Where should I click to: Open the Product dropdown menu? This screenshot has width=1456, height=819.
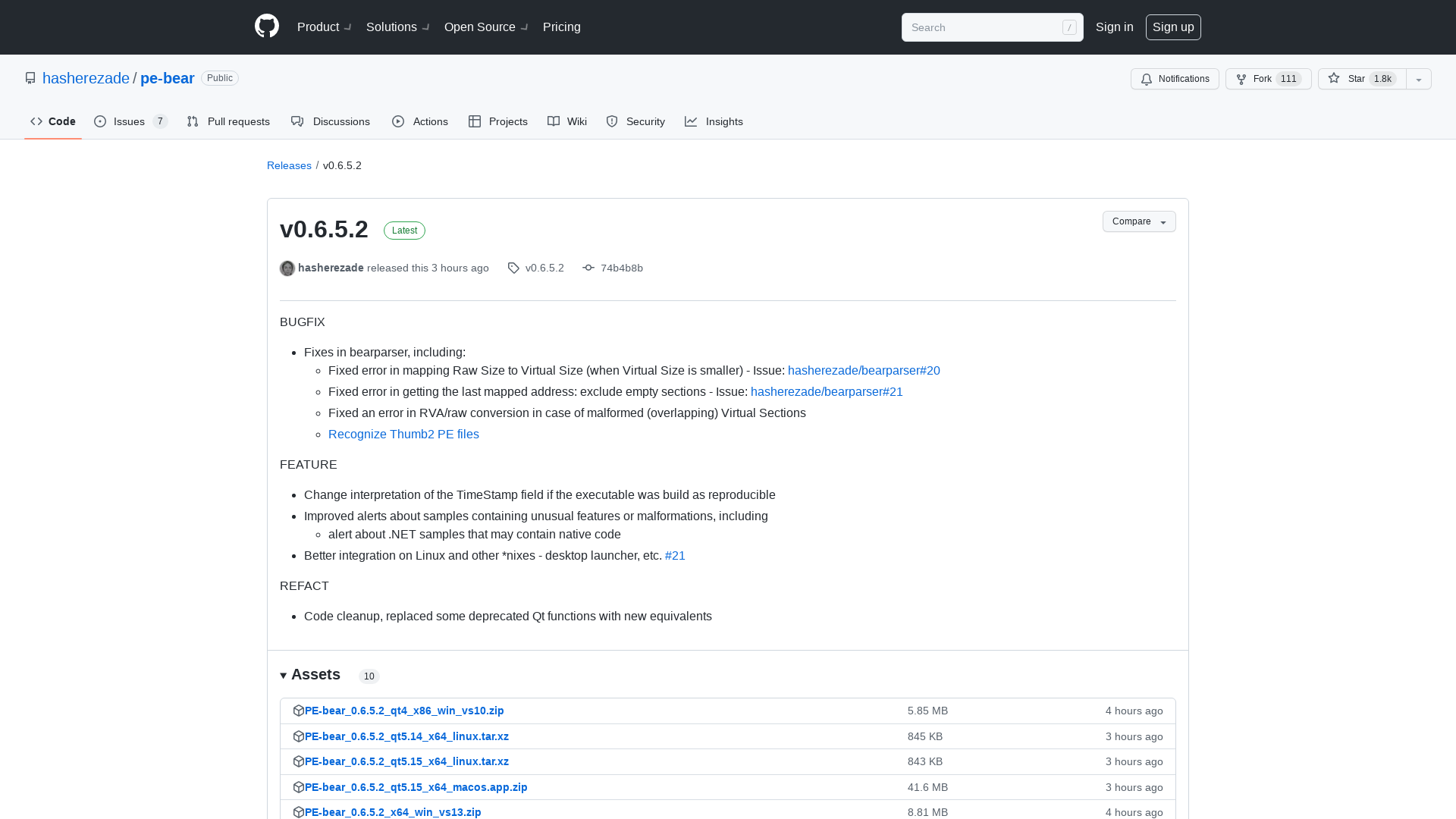[x=325, y=27]
